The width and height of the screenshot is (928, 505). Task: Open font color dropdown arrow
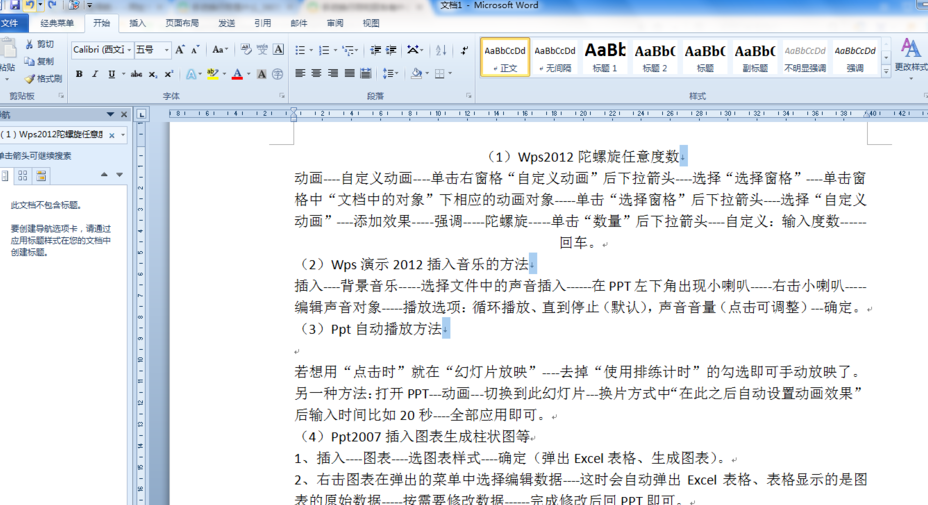click(249, 74)
